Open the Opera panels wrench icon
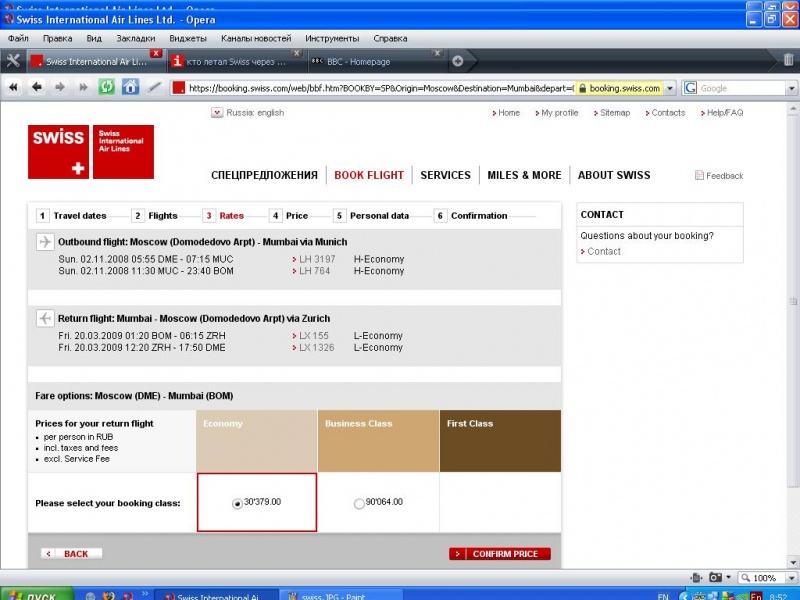800x600 pixels. pos(13,61)
